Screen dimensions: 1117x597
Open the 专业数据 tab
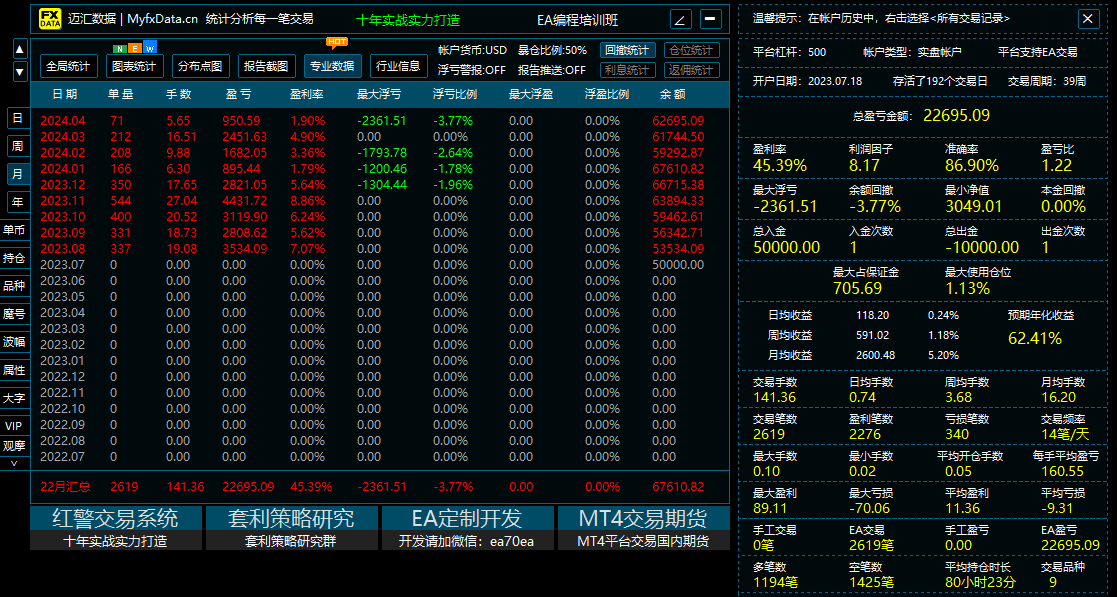[333, 67]
